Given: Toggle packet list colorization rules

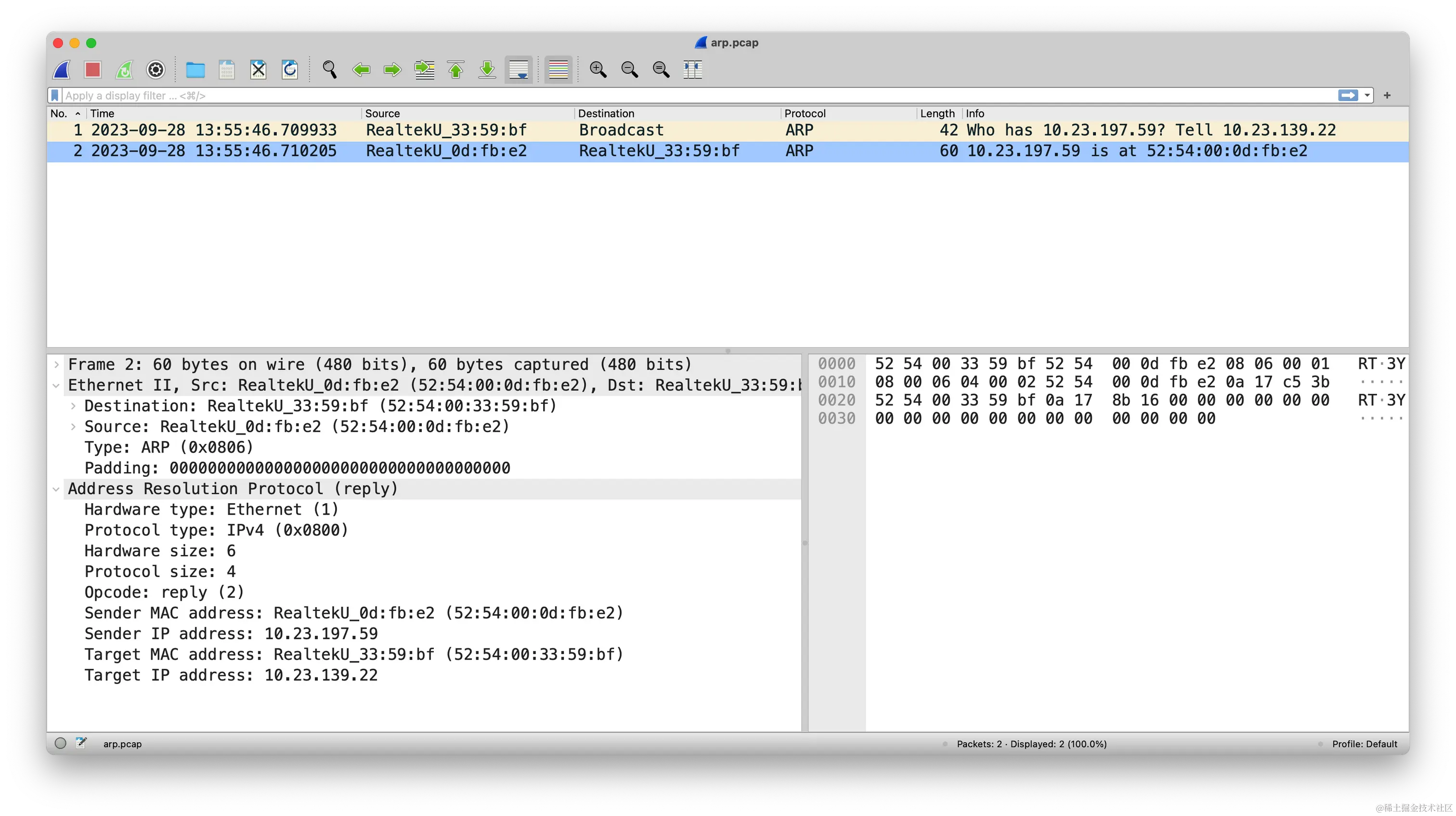Looking at the screenshot, I should point(558,70).
